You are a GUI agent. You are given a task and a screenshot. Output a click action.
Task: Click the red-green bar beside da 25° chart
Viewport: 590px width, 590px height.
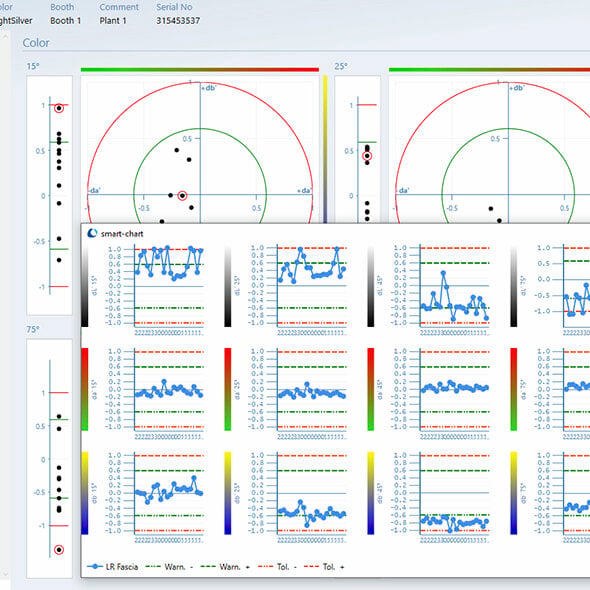[228, 389]
